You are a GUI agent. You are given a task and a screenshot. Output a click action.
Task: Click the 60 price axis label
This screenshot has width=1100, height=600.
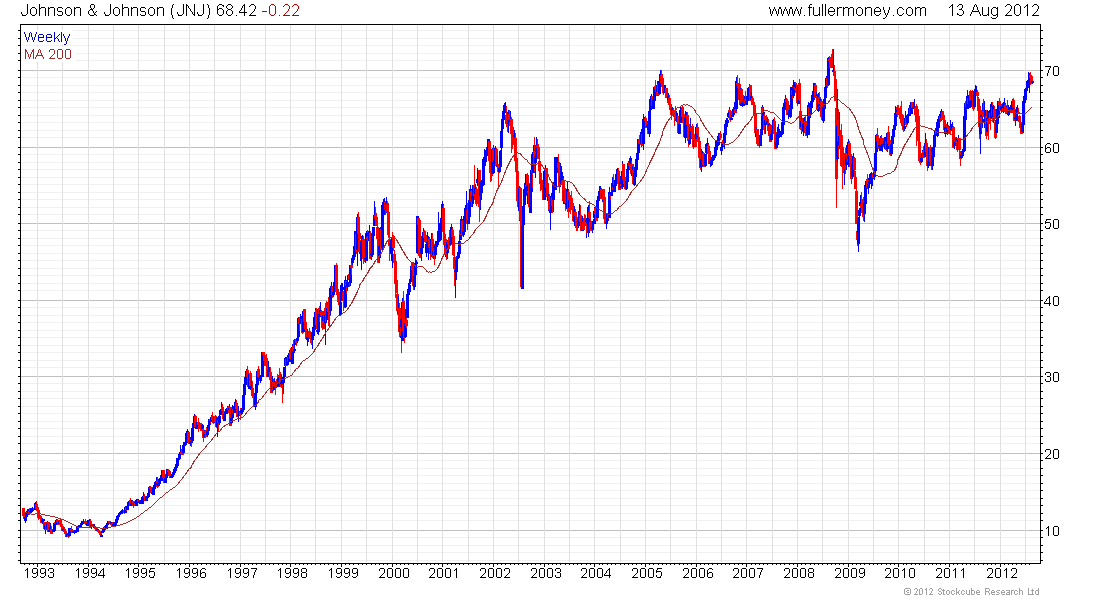click(x=1052, y=148)
